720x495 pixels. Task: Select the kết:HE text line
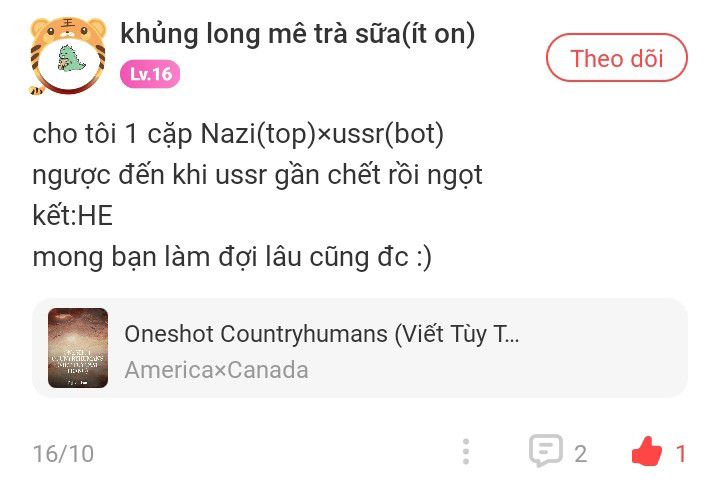click(73, 215)
